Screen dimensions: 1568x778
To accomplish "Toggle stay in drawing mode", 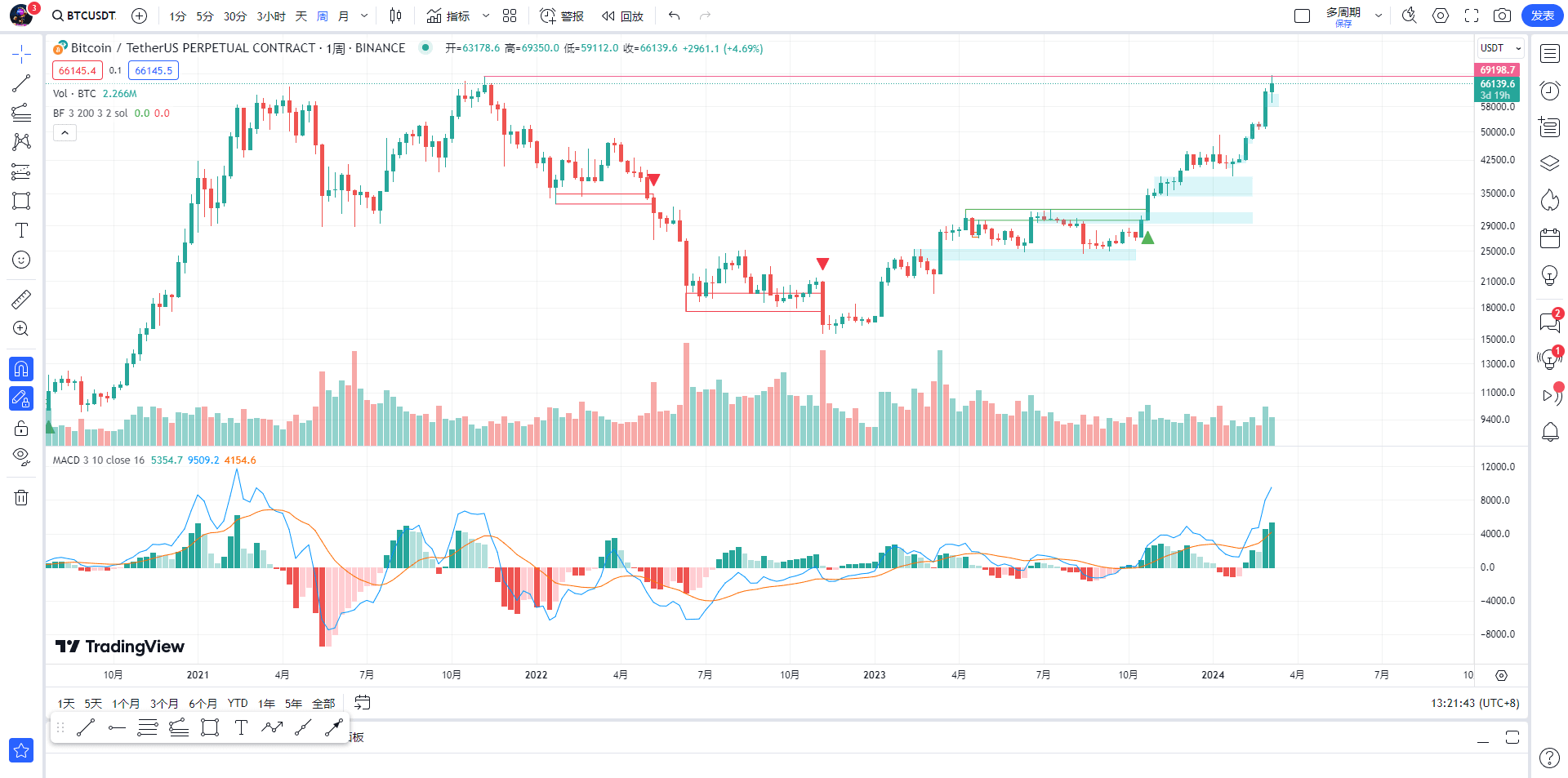I will (21, 398).
